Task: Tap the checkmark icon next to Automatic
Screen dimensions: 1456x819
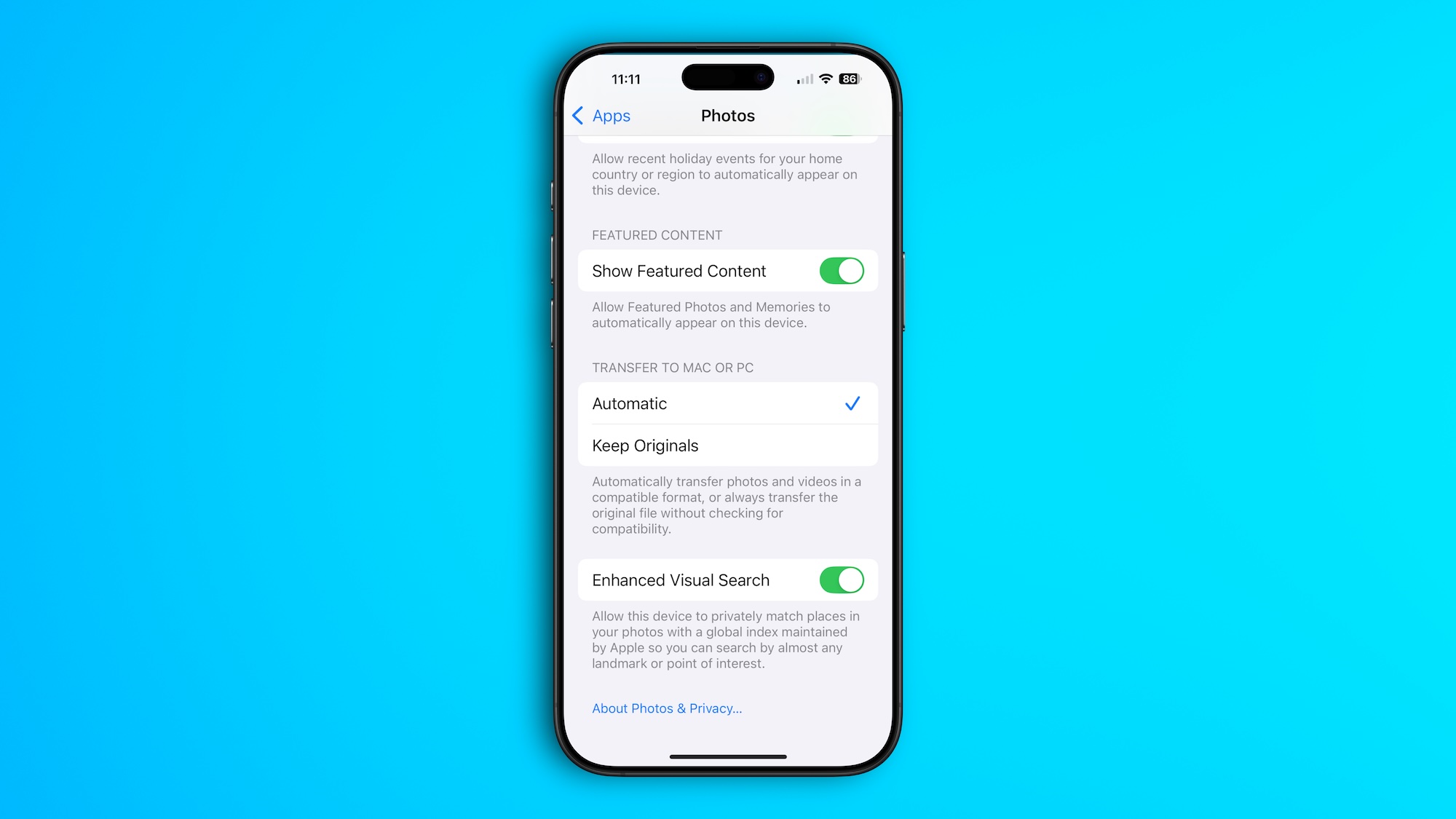Action: (852, 403)
